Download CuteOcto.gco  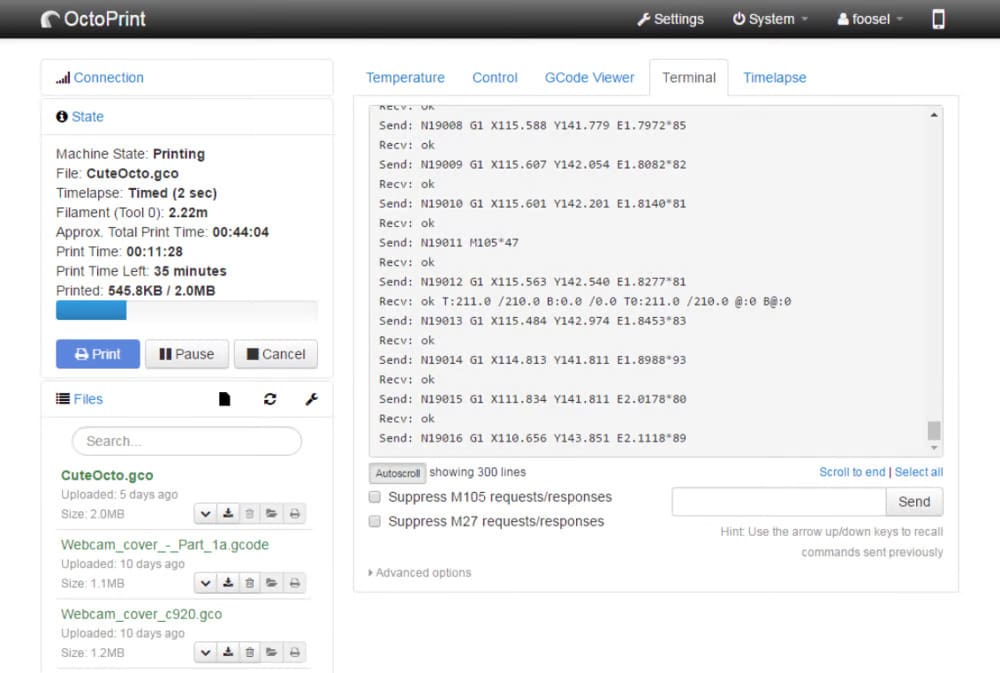pos(228,514)
